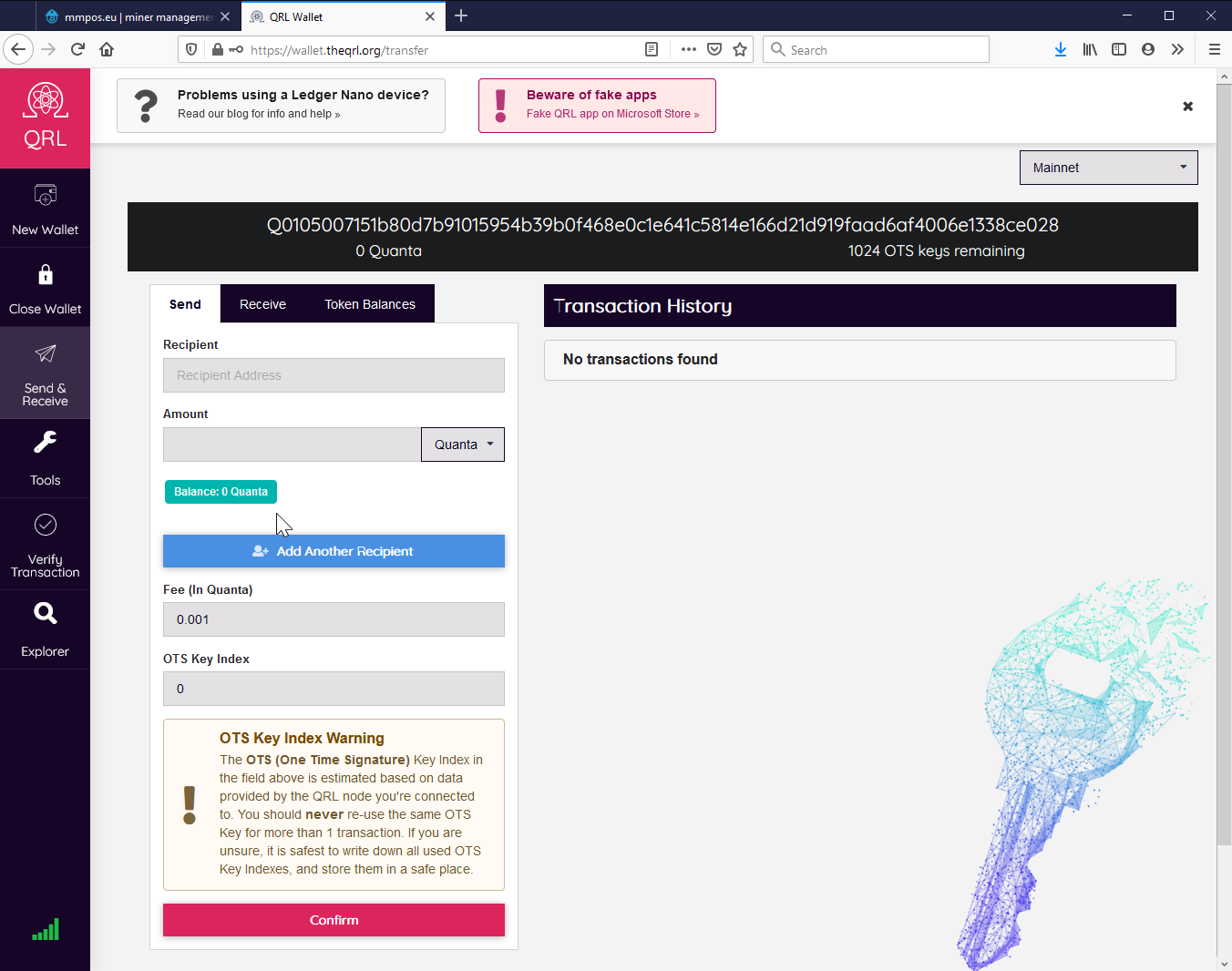Click the Confirm button
The image size is (1232, 971).
coord(334,920)
